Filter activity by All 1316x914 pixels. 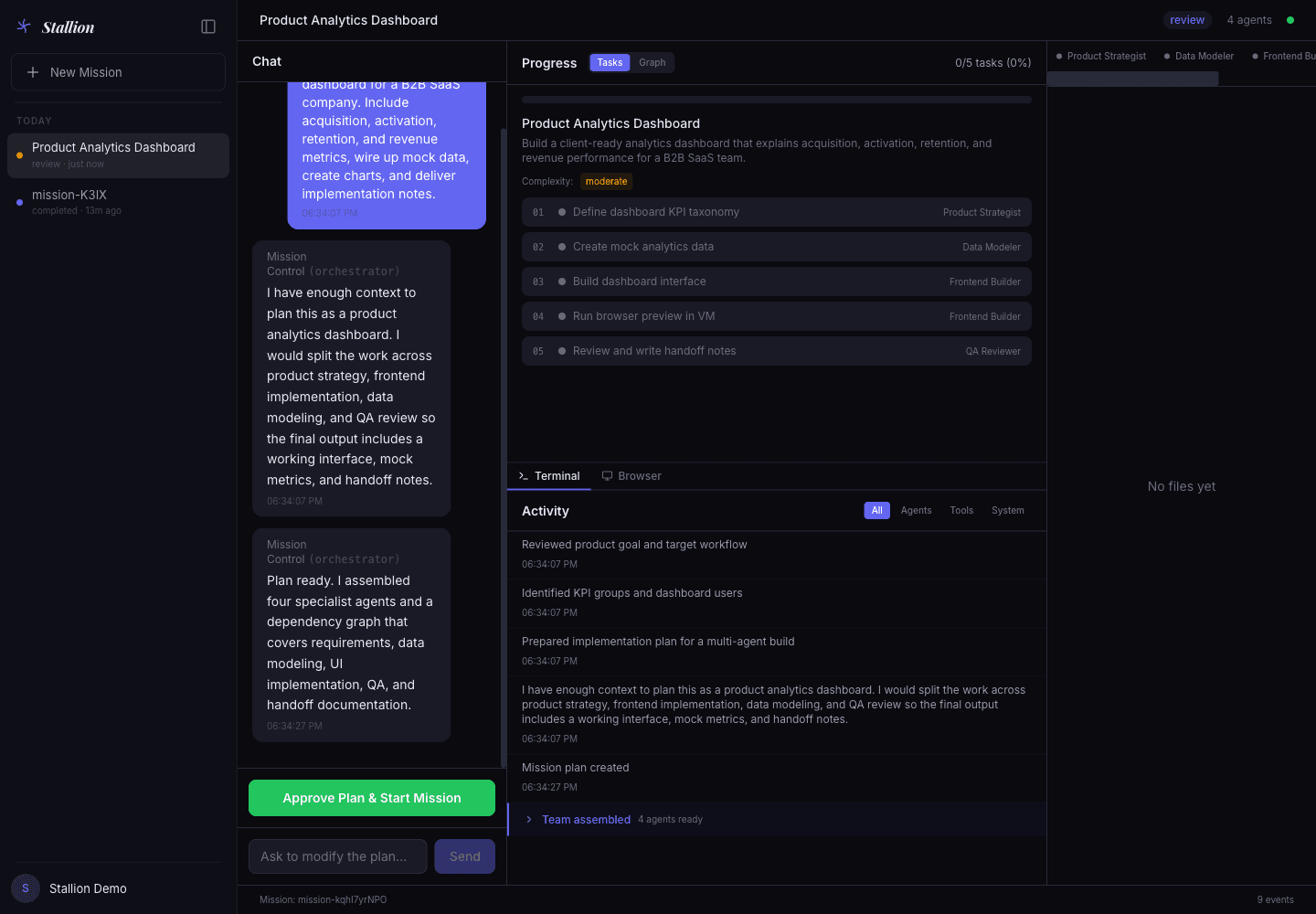point(876,511)
